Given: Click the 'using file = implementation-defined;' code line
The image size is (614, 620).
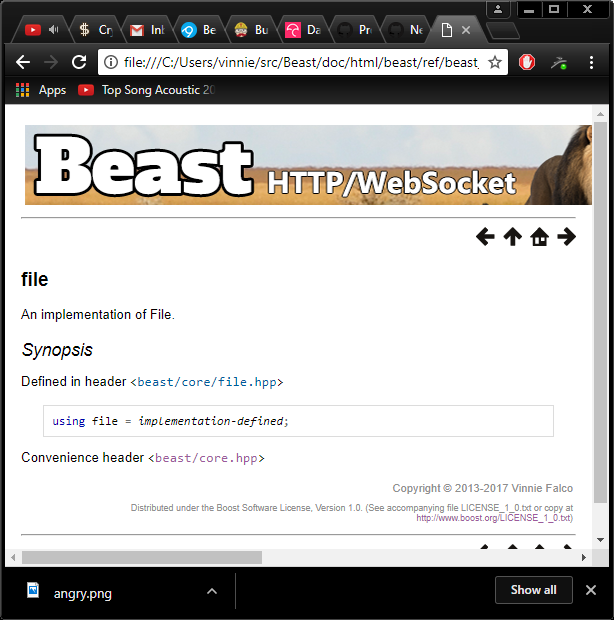Looking at the screenshot, I should 170,421.
